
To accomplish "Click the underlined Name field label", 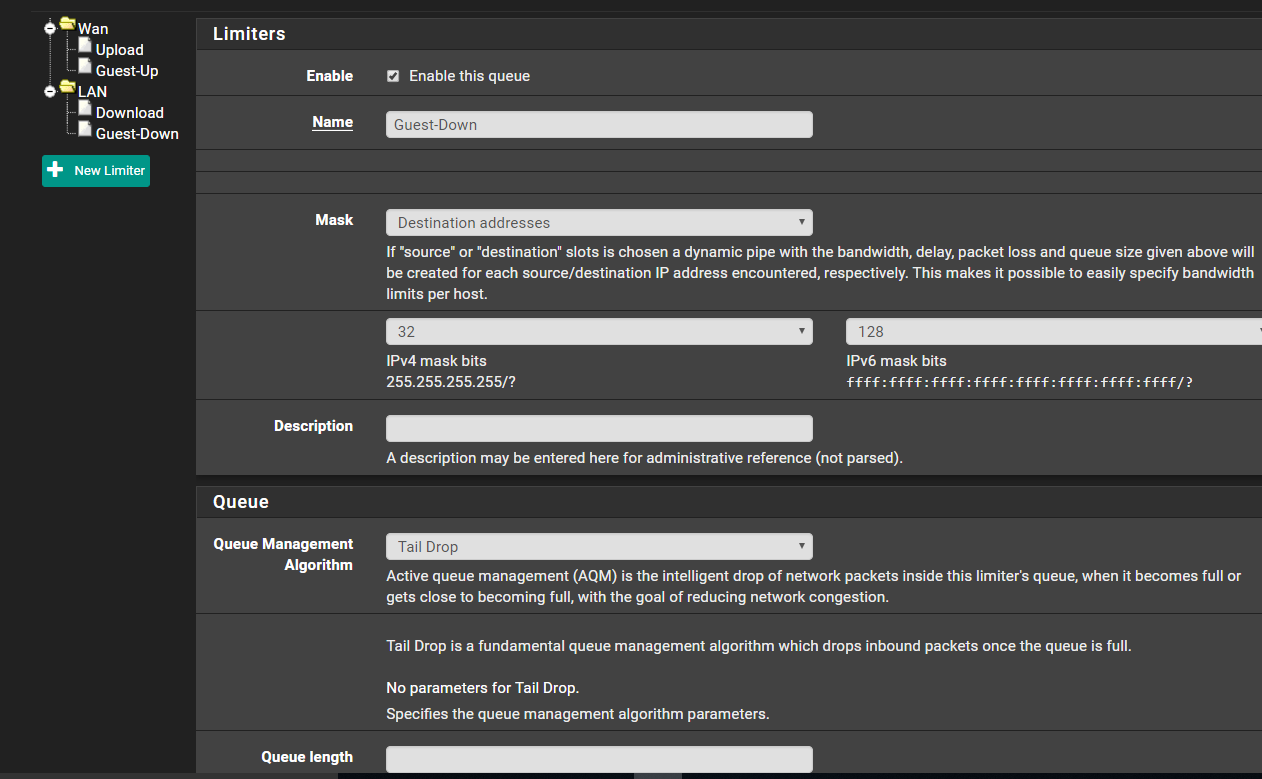I will [x=332, y=122].
